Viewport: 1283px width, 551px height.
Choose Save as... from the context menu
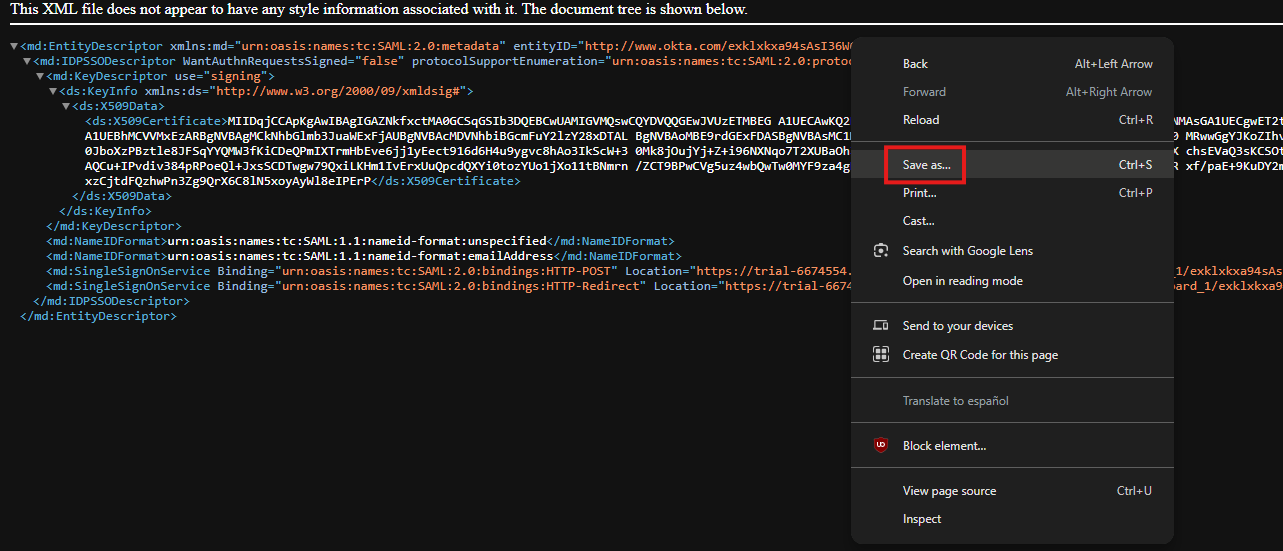click(926, 165)
